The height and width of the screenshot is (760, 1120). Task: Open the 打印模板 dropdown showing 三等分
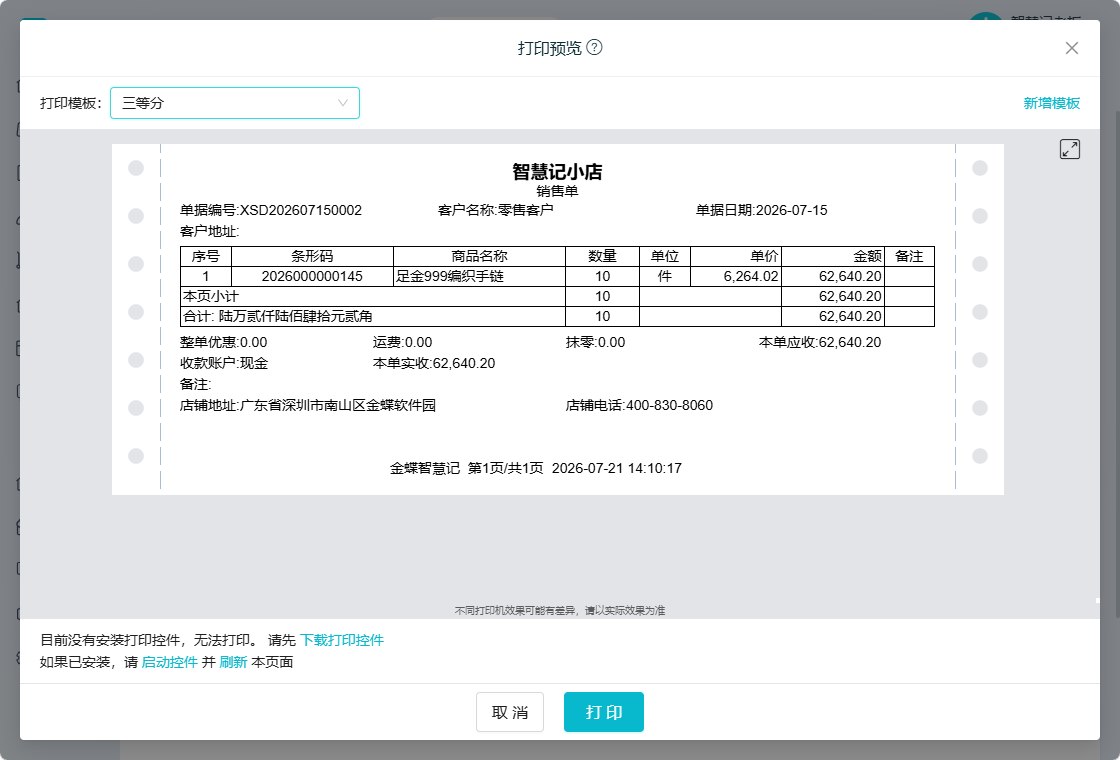(x=234, y=103)
